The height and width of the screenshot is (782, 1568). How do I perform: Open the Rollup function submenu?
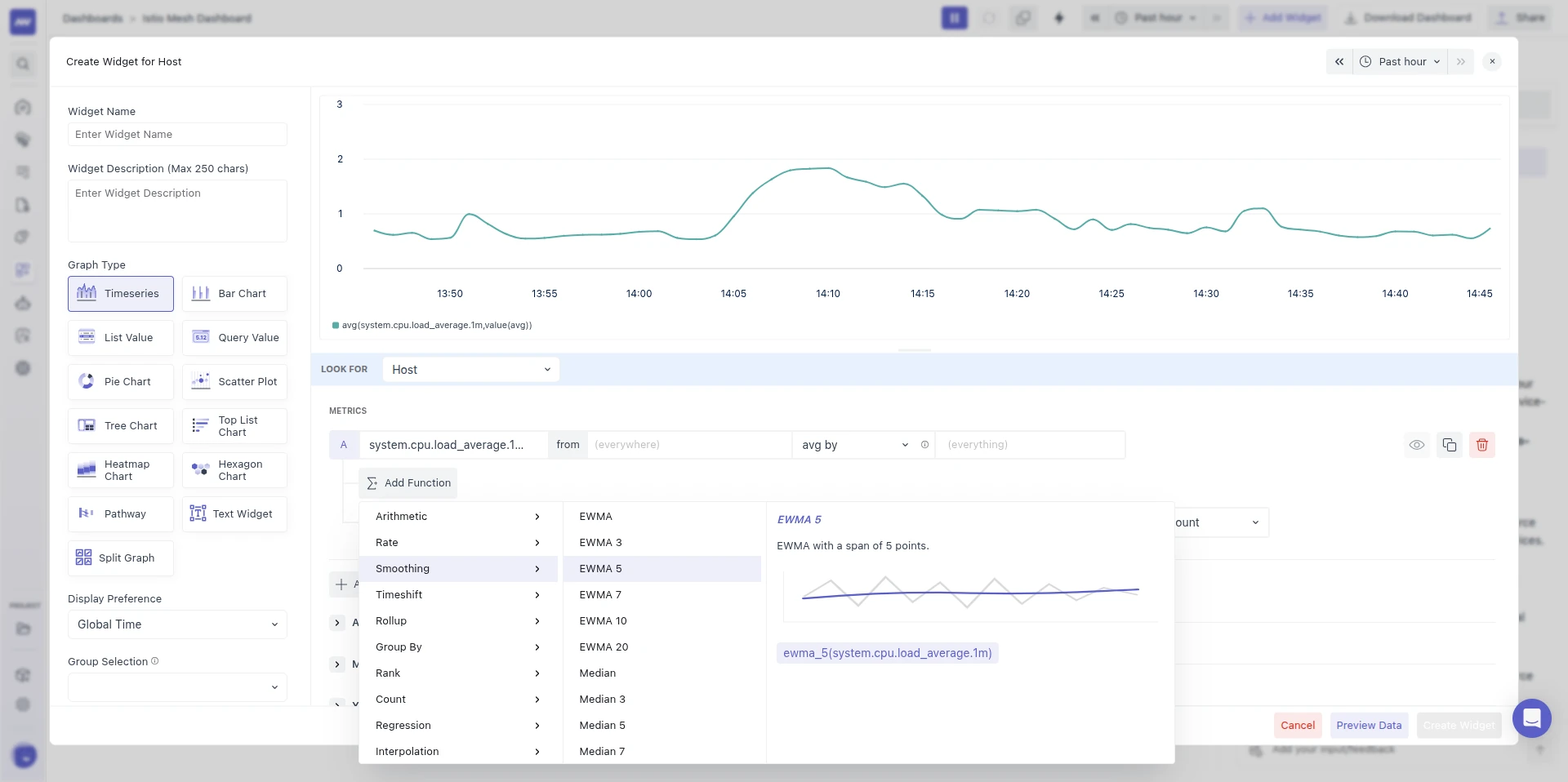click(459, 621)
